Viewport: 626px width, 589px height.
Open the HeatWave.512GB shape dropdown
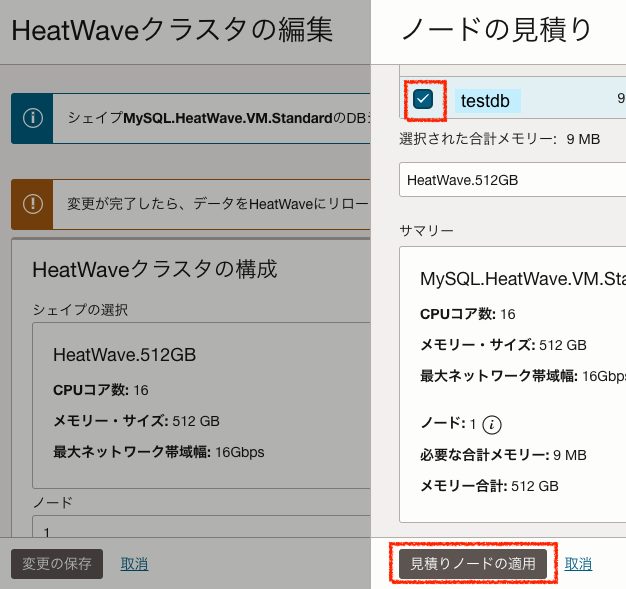point(513,180)
